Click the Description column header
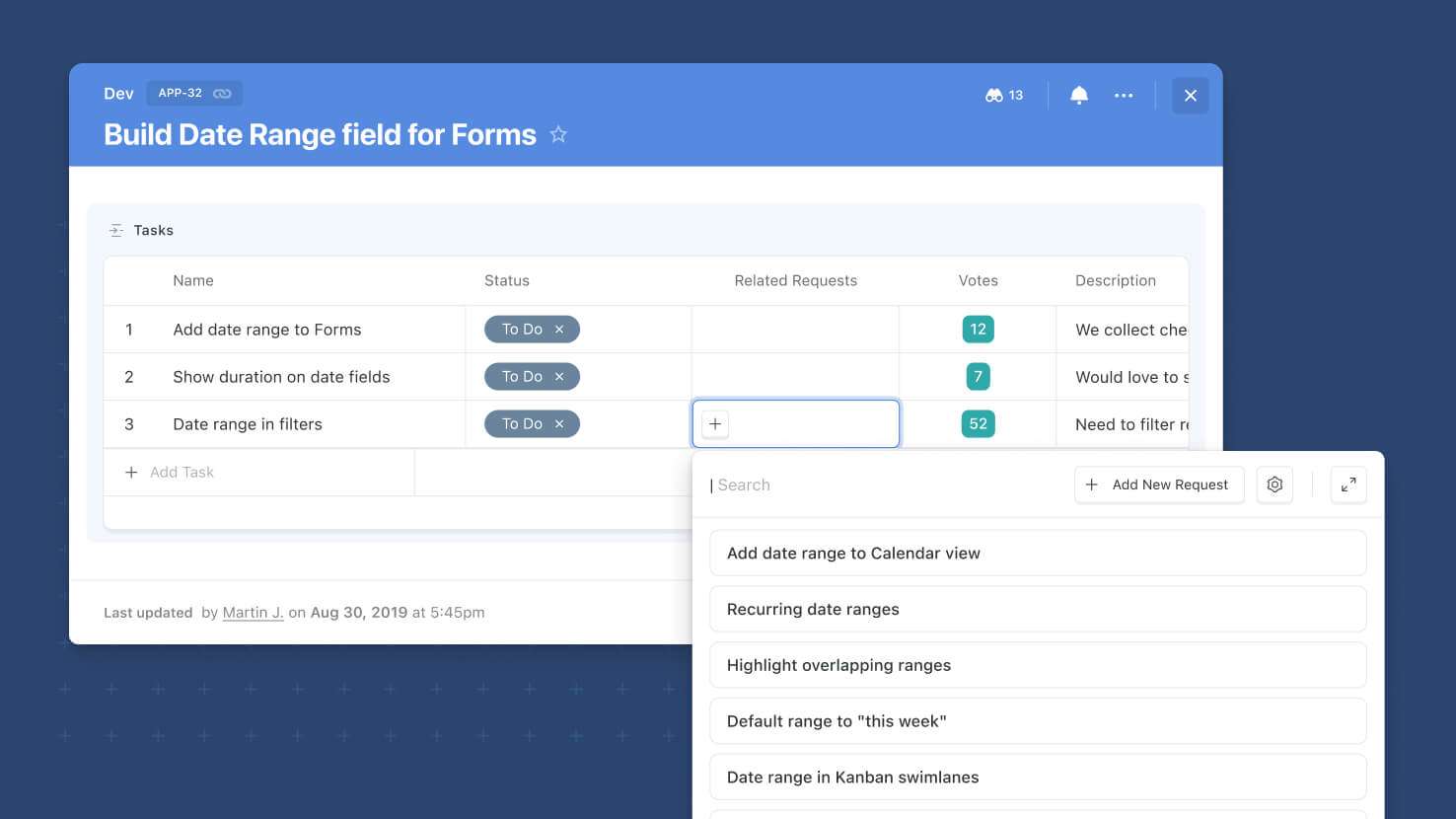This screenshot has height=819, width=1456. coord(1116,281)
